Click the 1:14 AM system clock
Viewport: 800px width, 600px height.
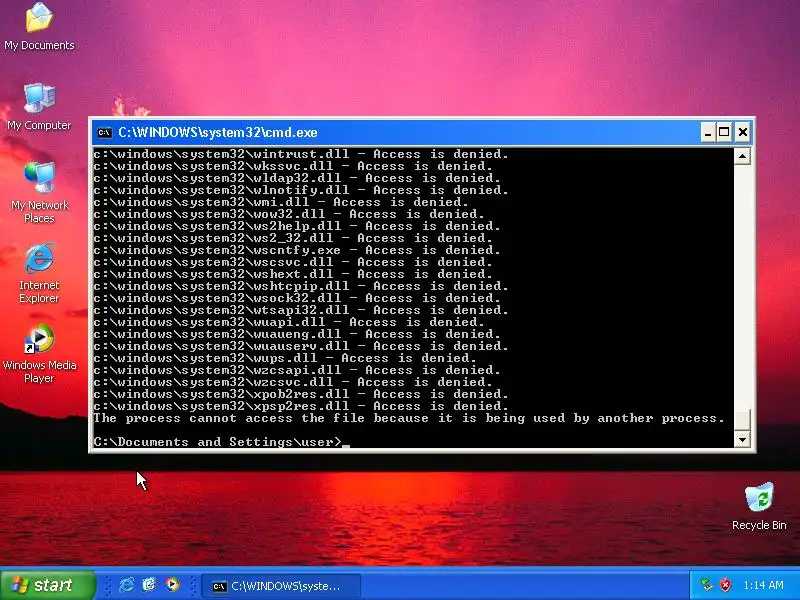pyautogui.click(x=763, y=585)
